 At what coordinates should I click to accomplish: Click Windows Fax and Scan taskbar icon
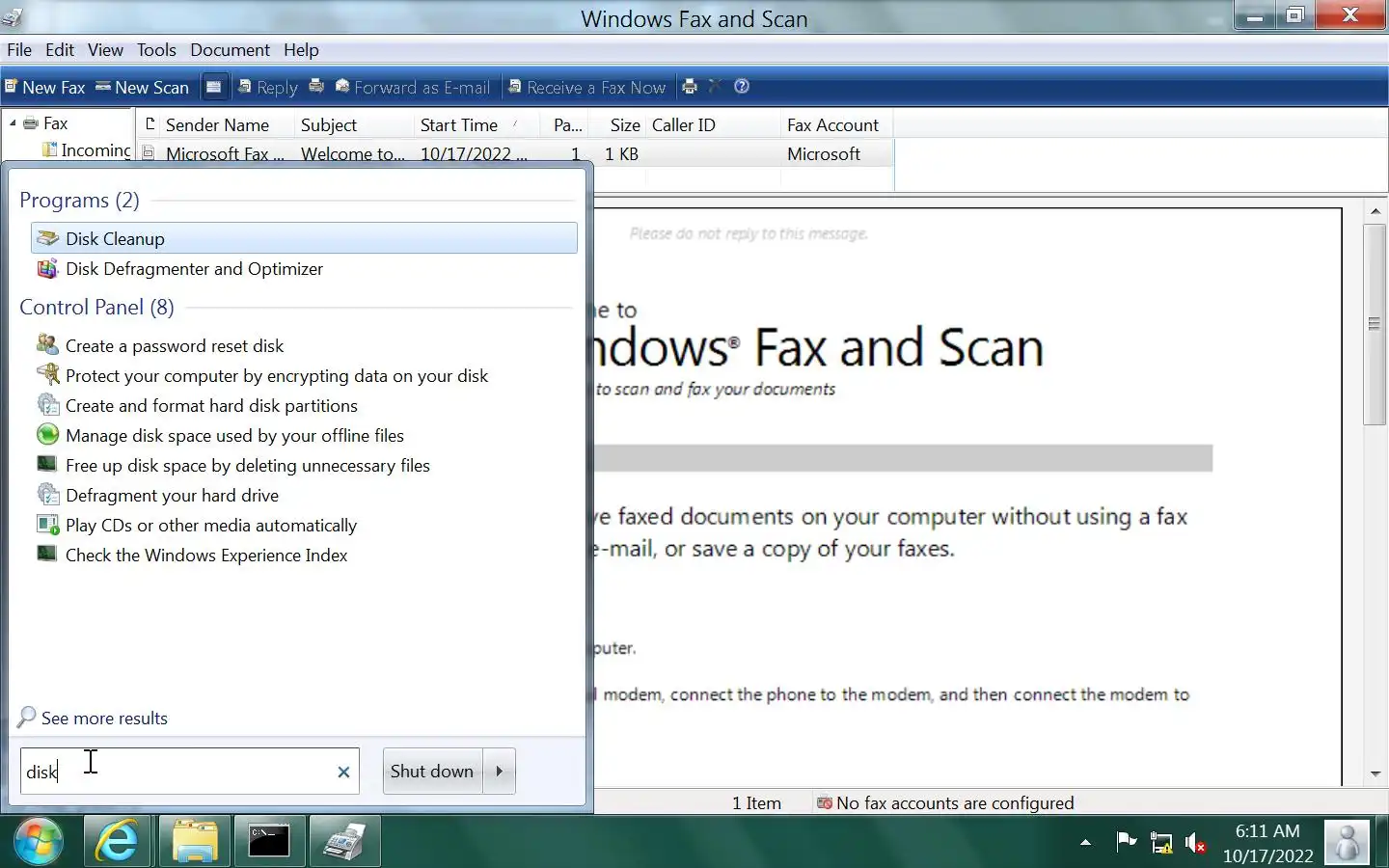pos(344,841)
